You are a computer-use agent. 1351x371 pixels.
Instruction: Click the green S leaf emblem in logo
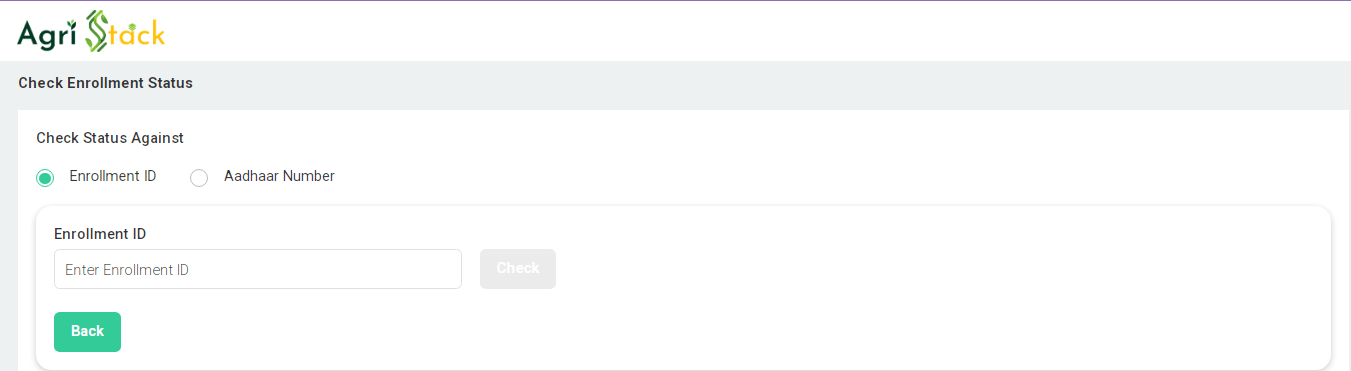(97, 32)
